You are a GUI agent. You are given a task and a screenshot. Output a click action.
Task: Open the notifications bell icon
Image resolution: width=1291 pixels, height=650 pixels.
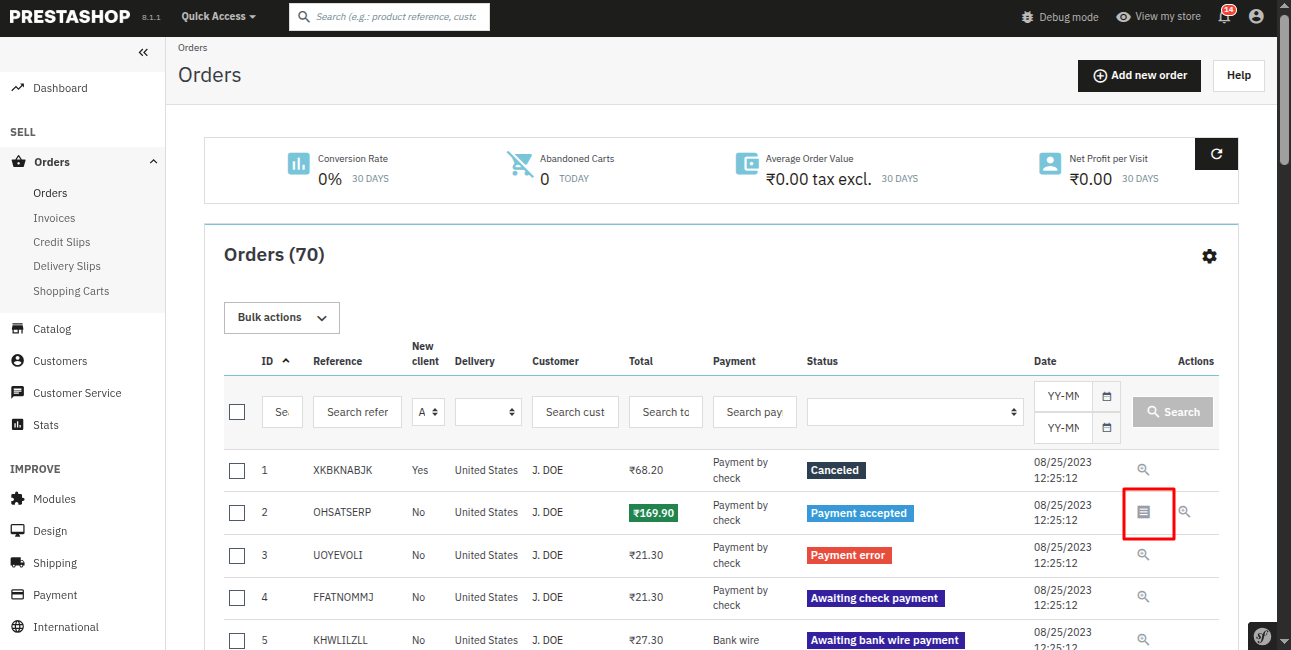(1224, 17)
